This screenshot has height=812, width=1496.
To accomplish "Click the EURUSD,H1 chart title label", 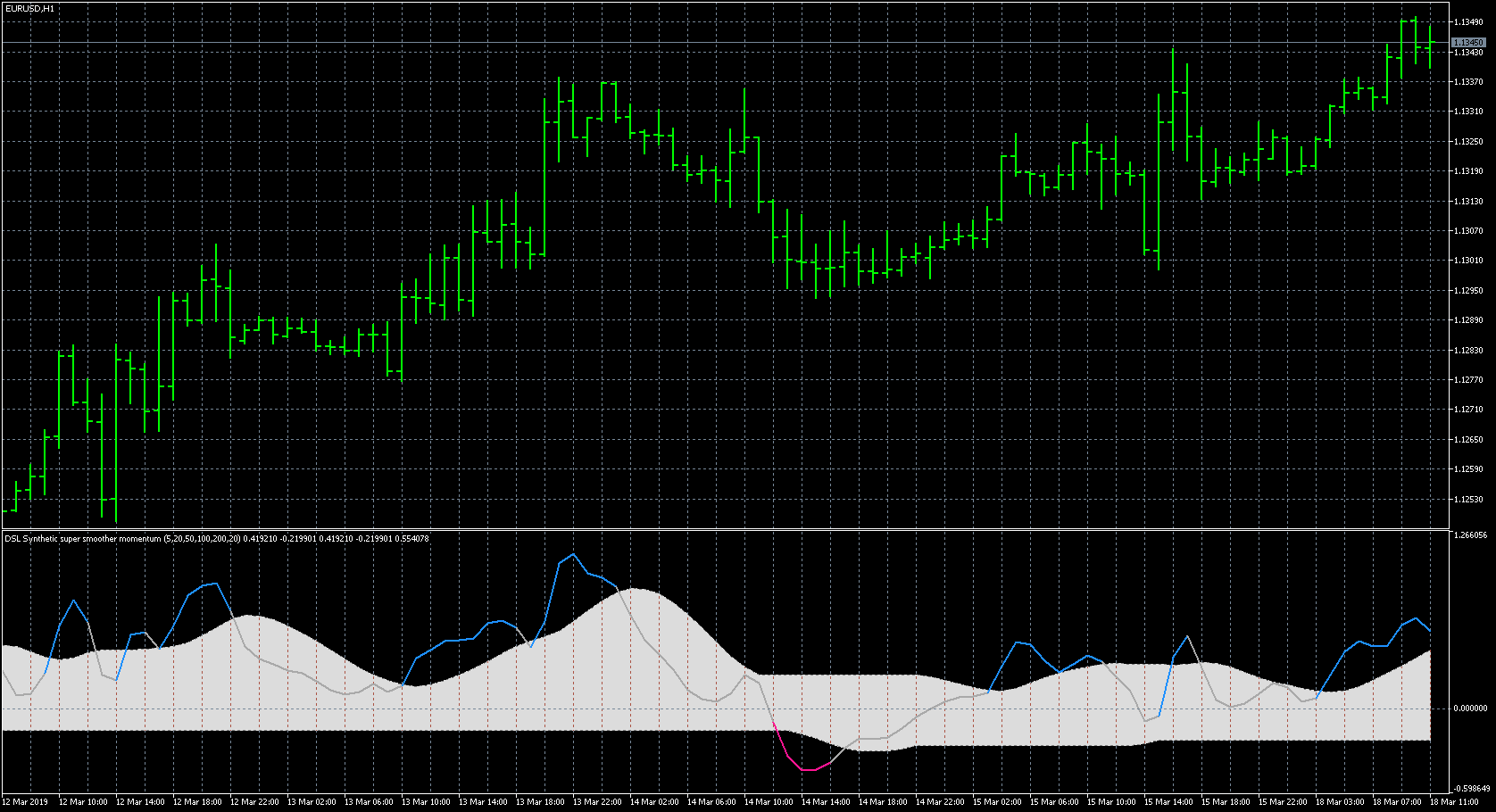I will [29, 8].
